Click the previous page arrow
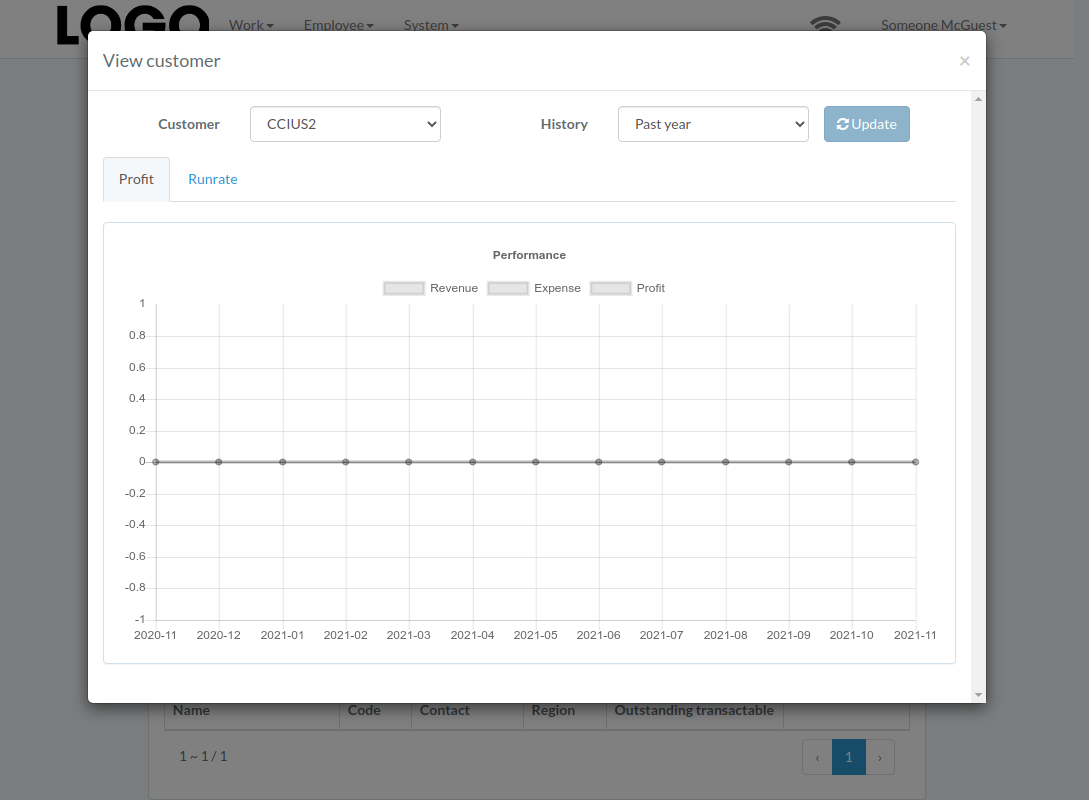This screenshot has height=800, width=1089. (817, 757)
